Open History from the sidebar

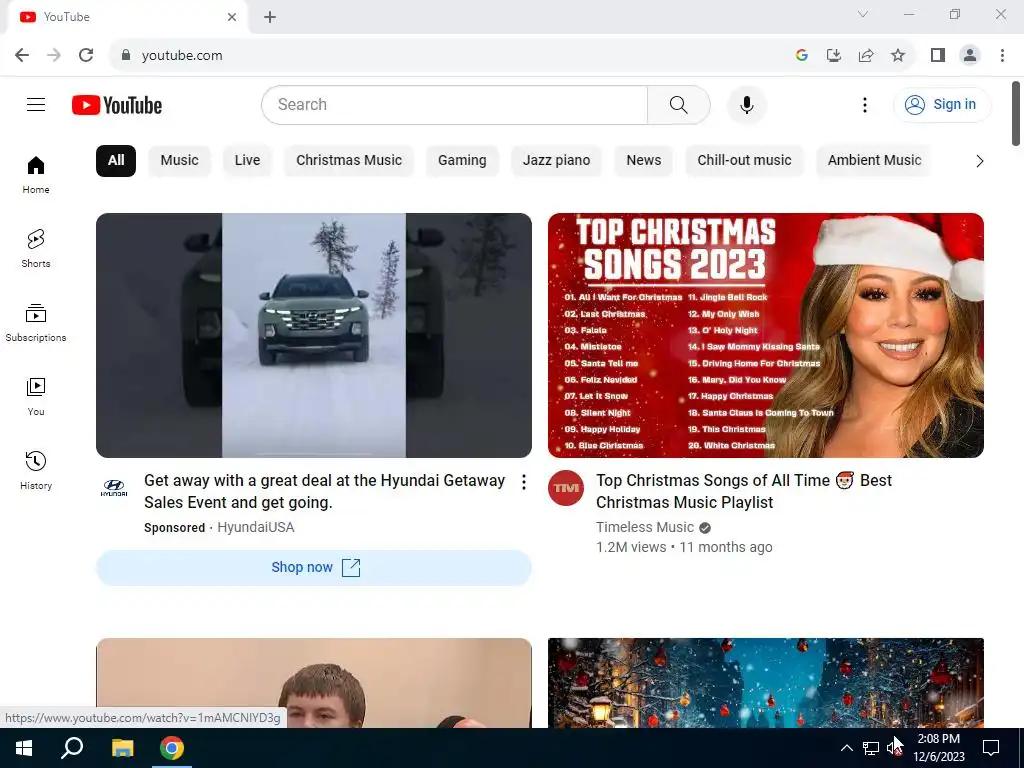click(x=36, y=470)
